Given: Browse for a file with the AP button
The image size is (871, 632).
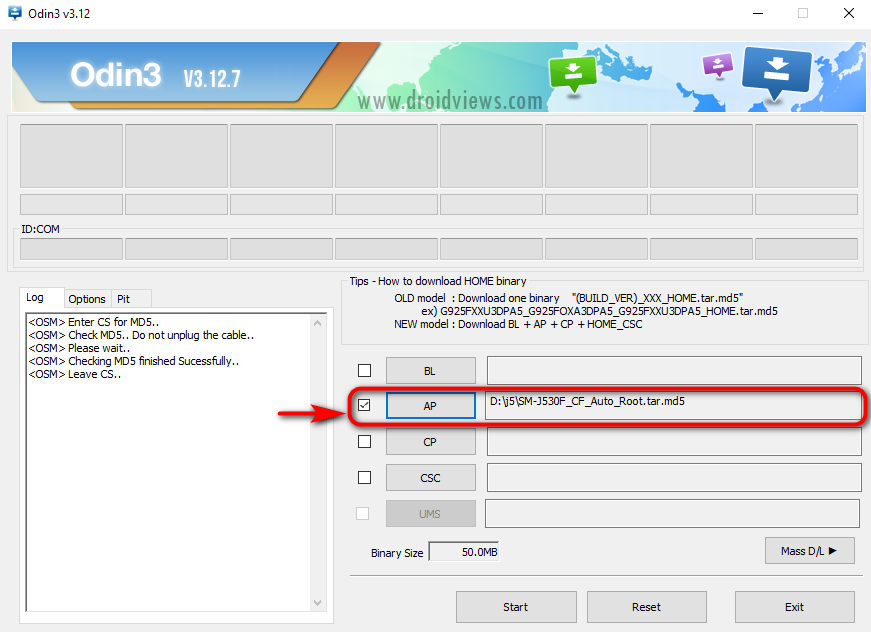Looking at the screenshot, I should (430, 406).
